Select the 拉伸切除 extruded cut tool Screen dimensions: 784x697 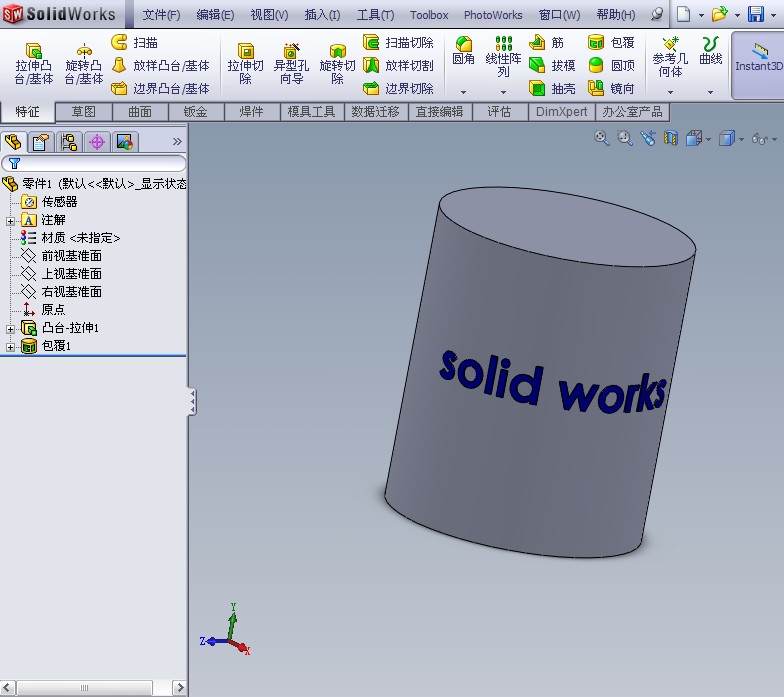[245, 64]
